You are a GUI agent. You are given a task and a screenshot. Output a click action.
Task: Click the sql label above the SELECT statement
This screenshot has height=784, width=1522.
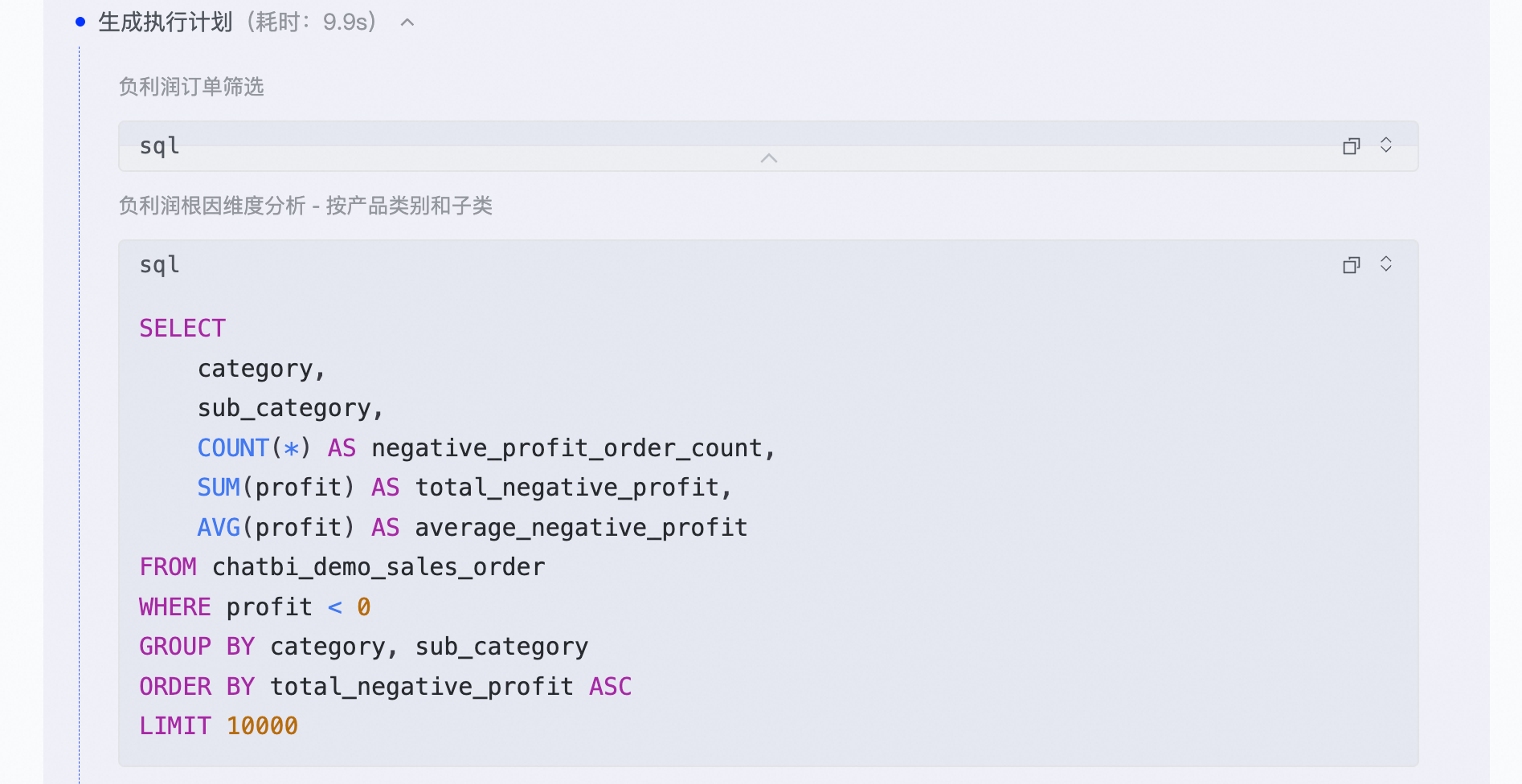point(159,265)
